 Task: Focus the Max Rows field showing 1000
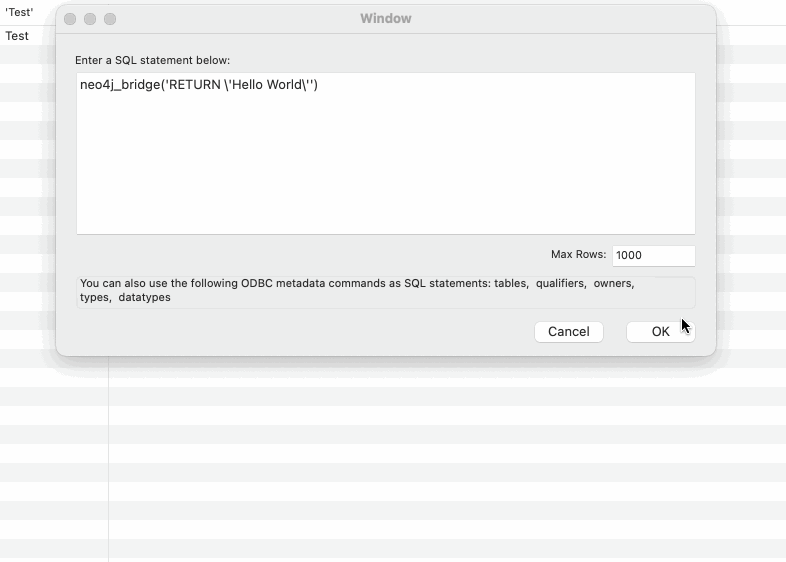653,255
